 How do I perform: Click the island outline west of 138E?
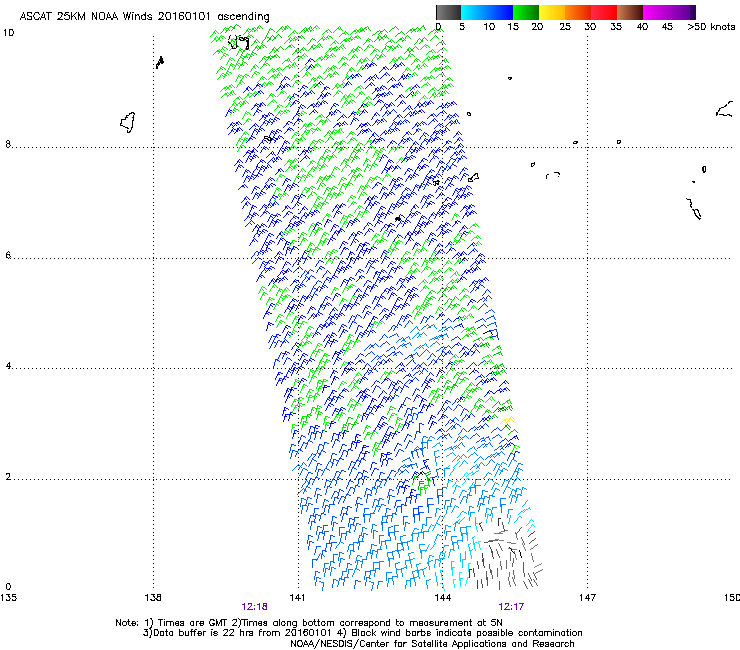tap(128, 122)
